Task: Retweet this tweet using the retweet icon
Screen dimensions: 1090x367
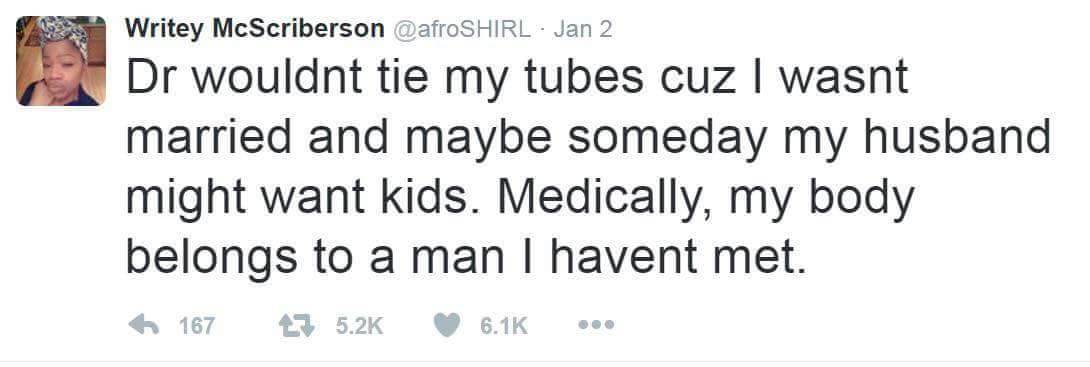Action: tap(295, 325)
